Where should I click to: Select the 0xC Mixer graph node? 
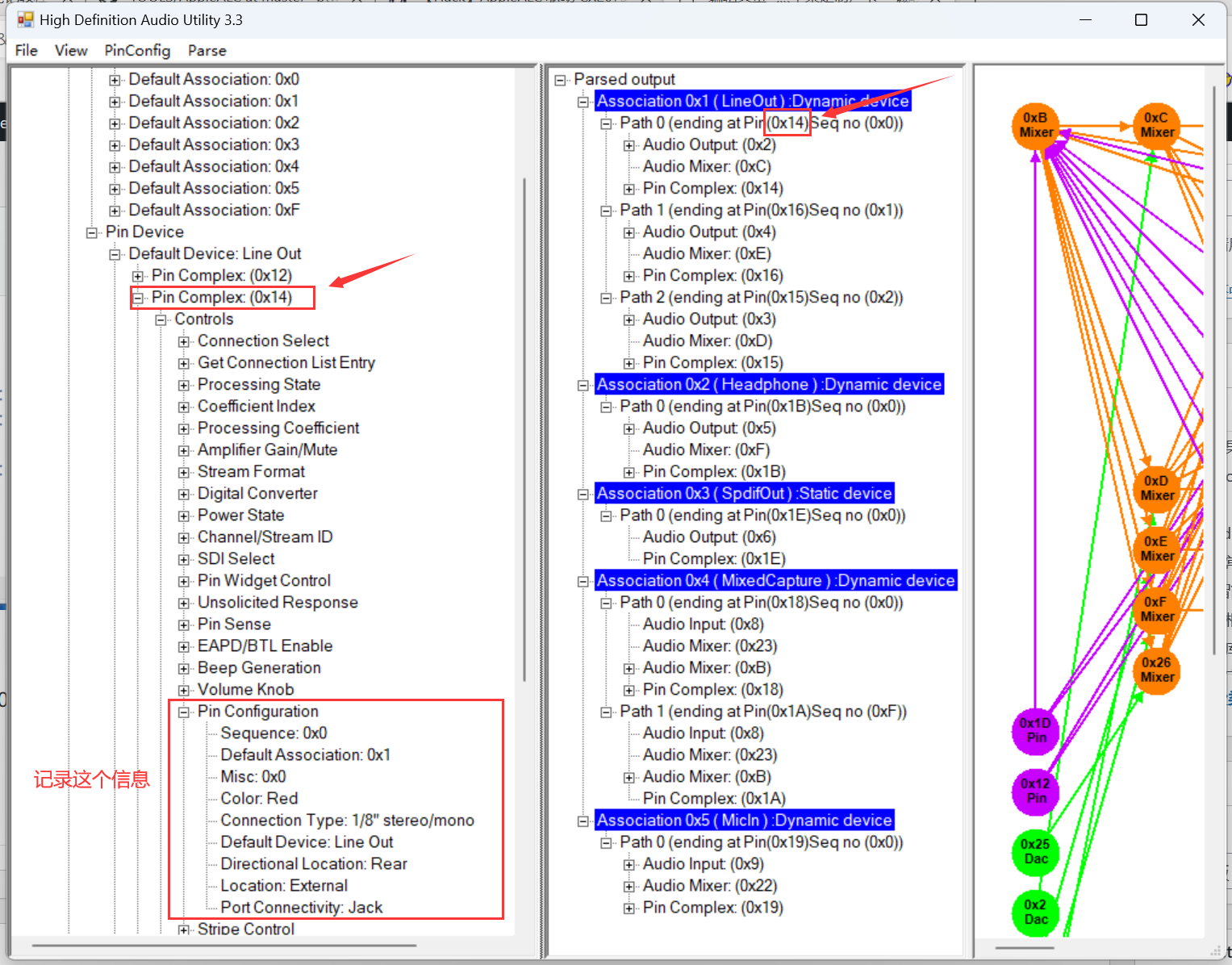(1156, 126)
